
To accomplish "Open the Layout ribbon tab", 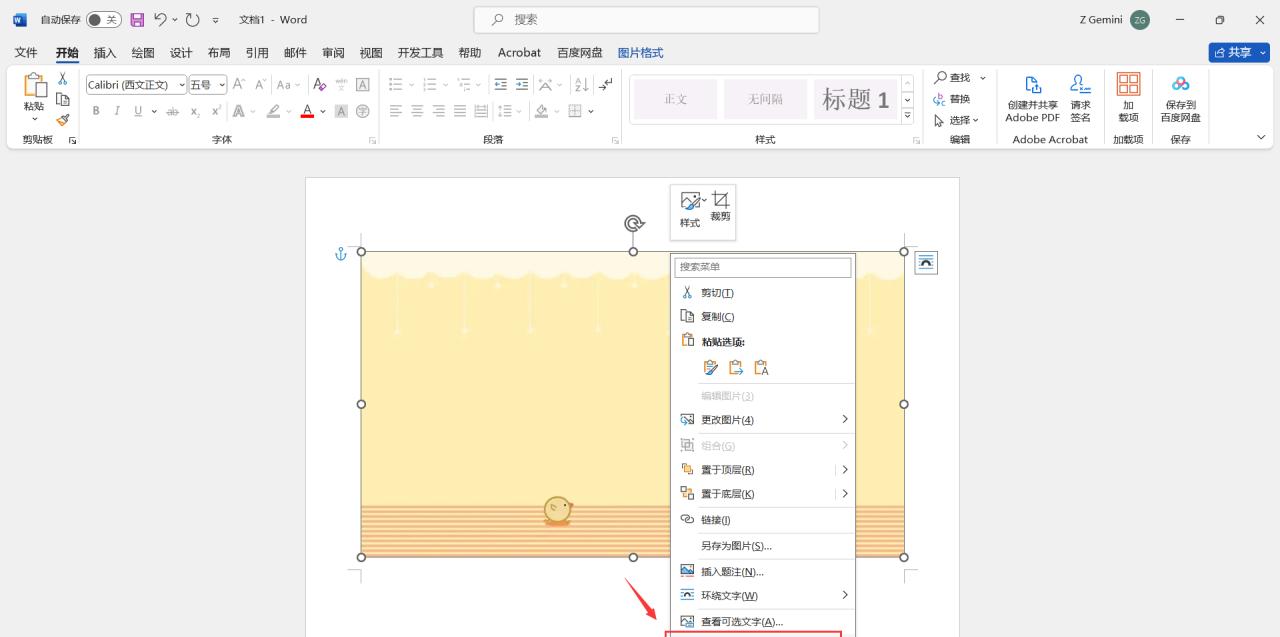I will coord(219,53).
